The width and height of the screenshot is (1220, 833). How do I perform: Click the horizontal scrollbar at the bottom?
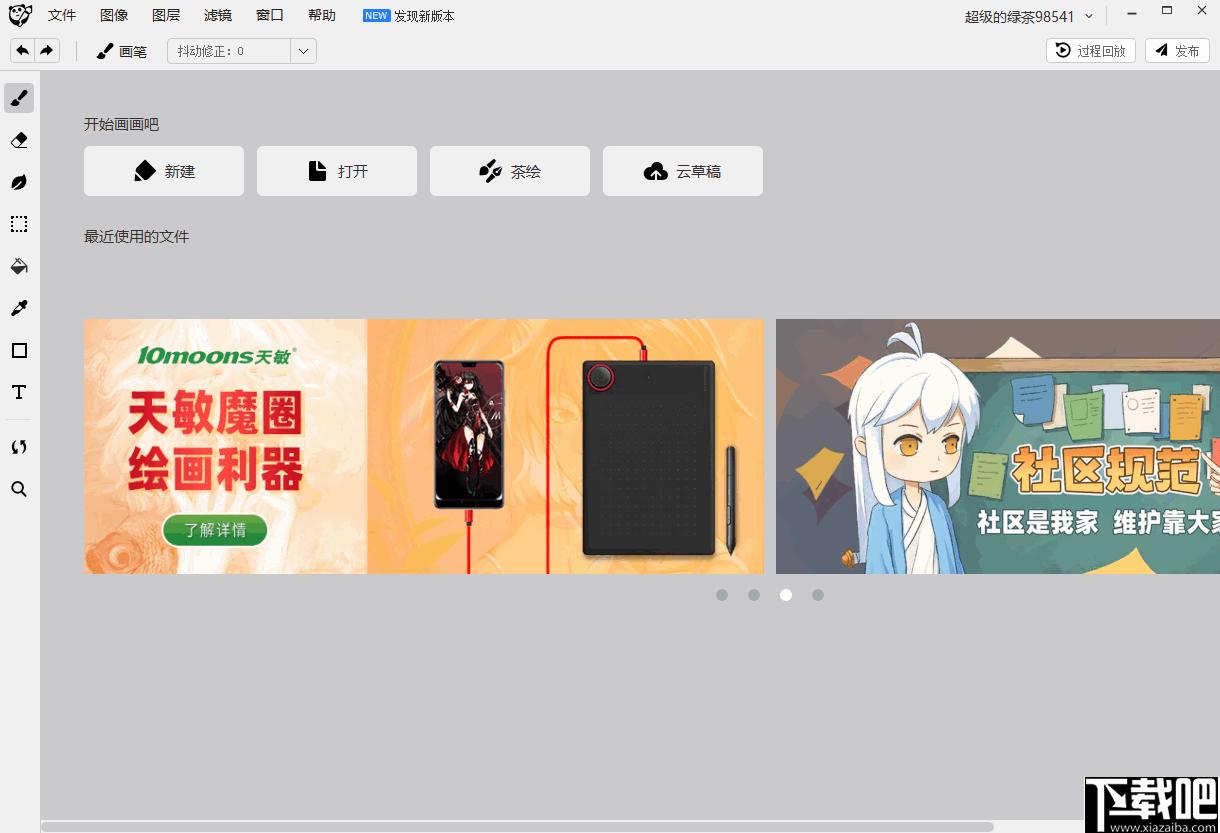pyautogui.click(x=517, y=826)
